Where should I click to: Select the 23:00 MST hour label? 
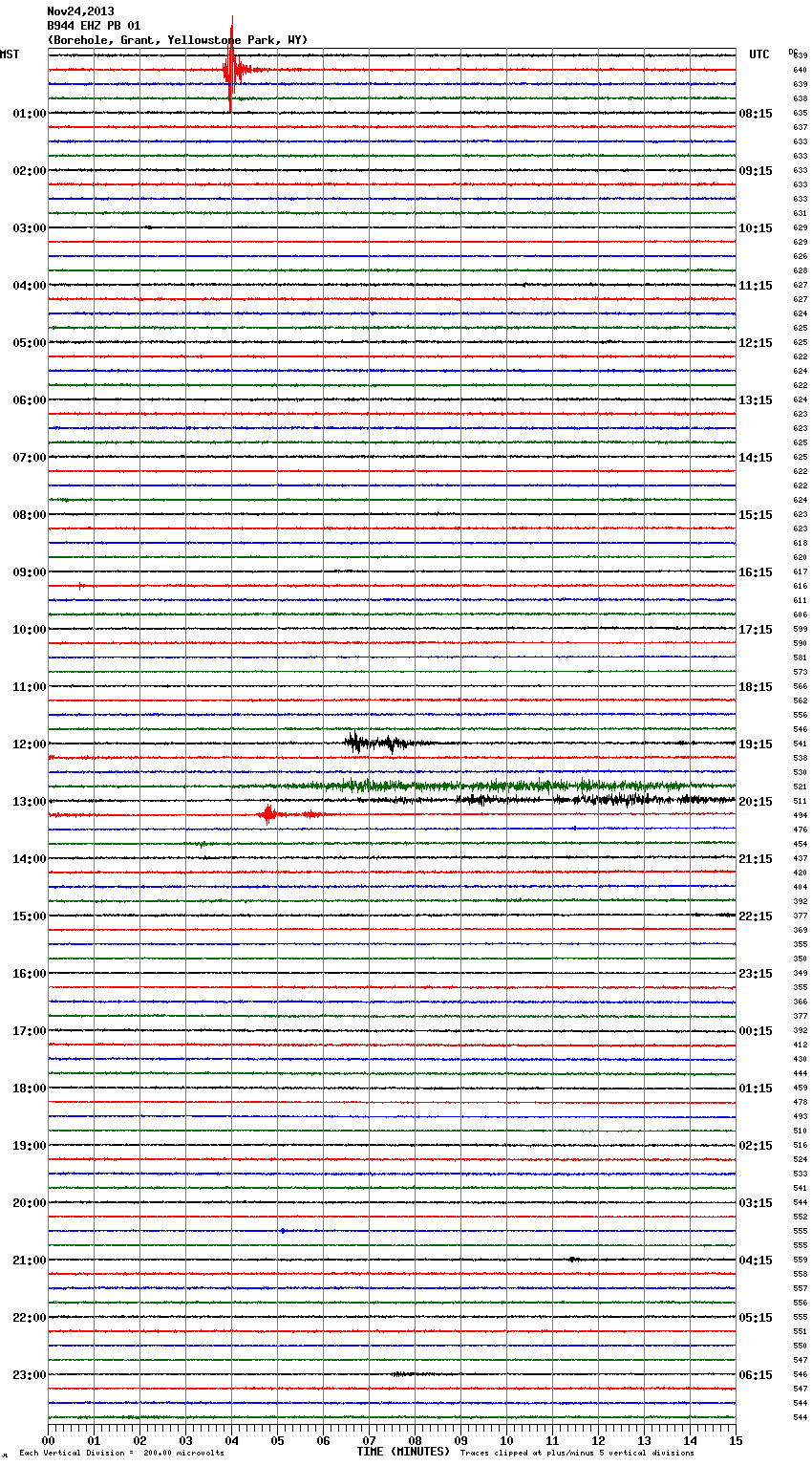[30, 1375]
